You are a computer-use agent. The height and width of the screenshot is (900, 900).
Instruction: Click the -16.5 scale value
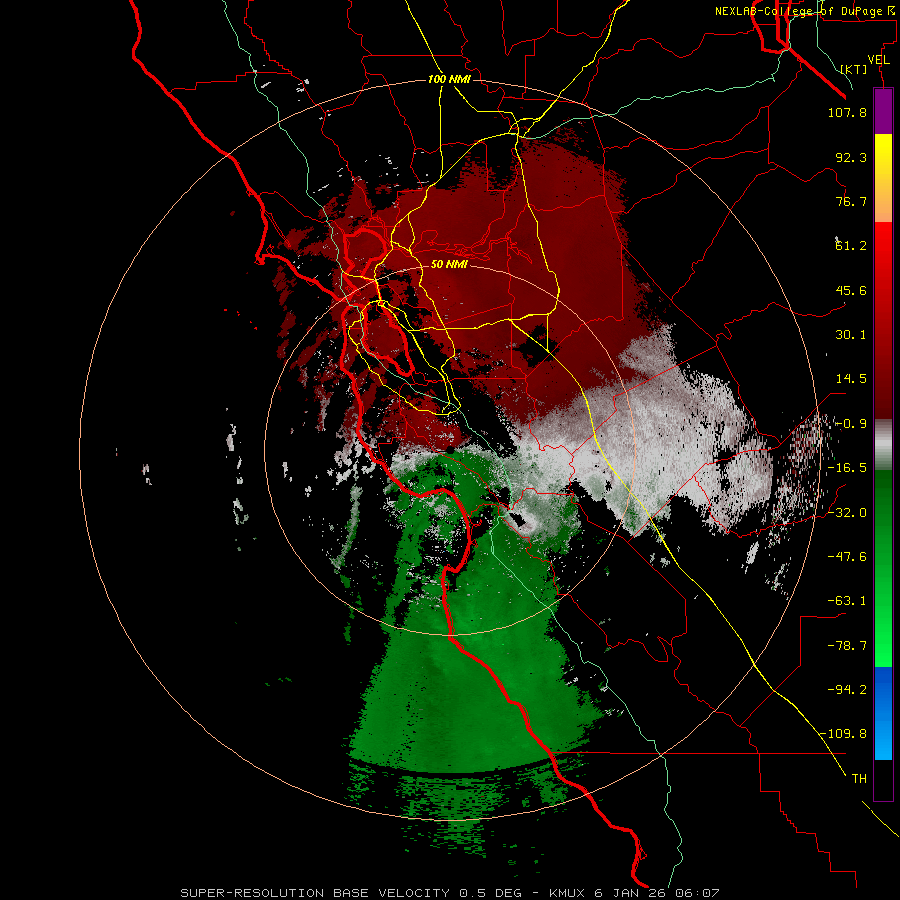847,468
